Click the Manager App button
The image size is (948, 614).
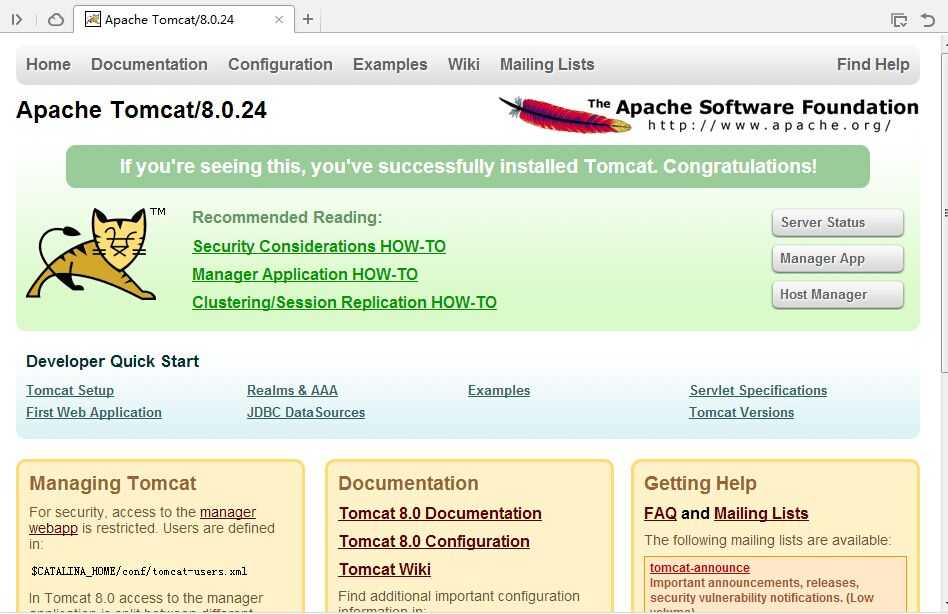click(838, 259)
